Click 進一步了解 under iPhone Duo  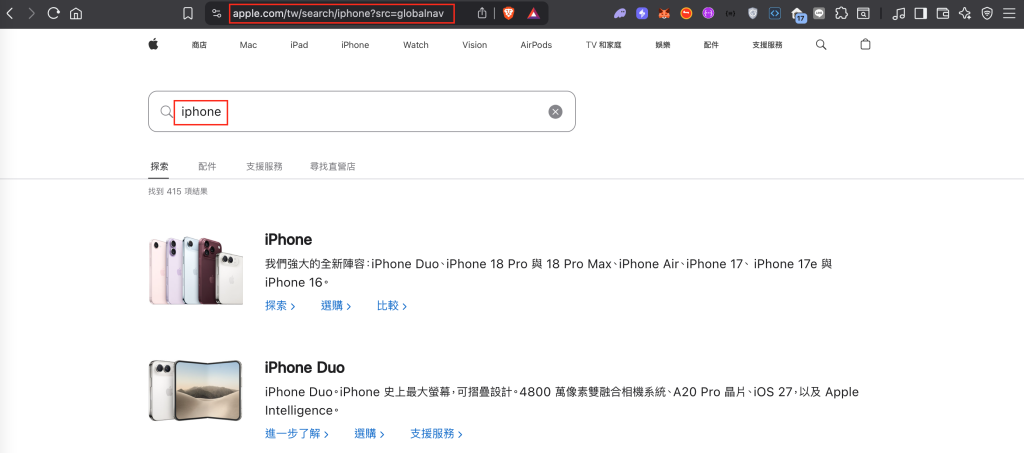click(x=296, y=433)
